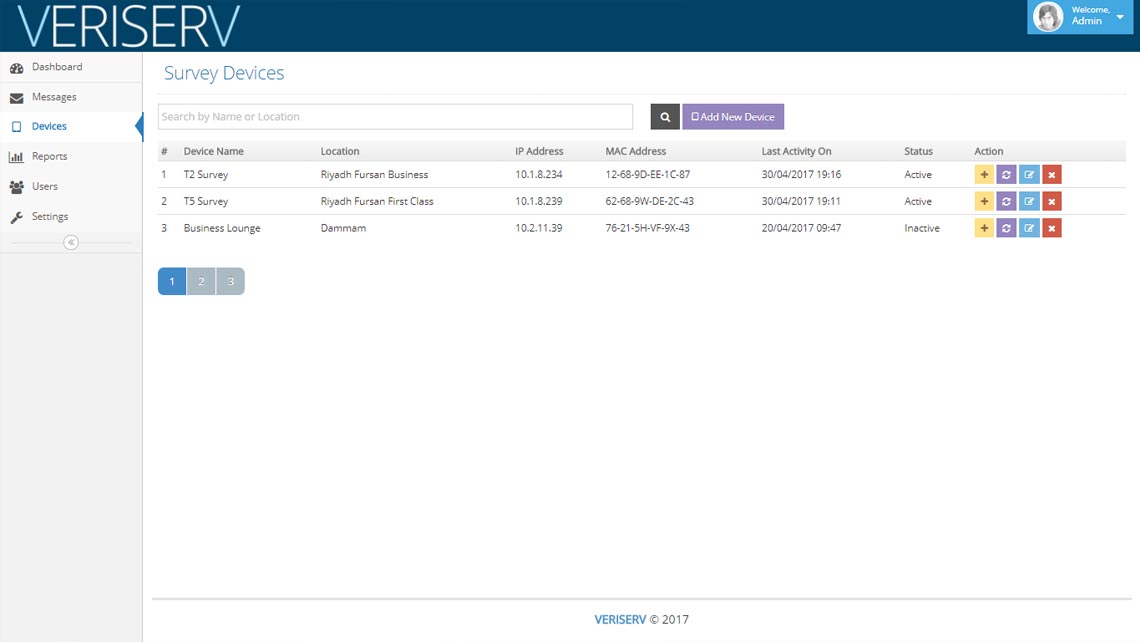The width and height of the screenshot is (1140, 642).
Task: Click the yellow plus icon for T2 Survey
Action: point(984,175)
